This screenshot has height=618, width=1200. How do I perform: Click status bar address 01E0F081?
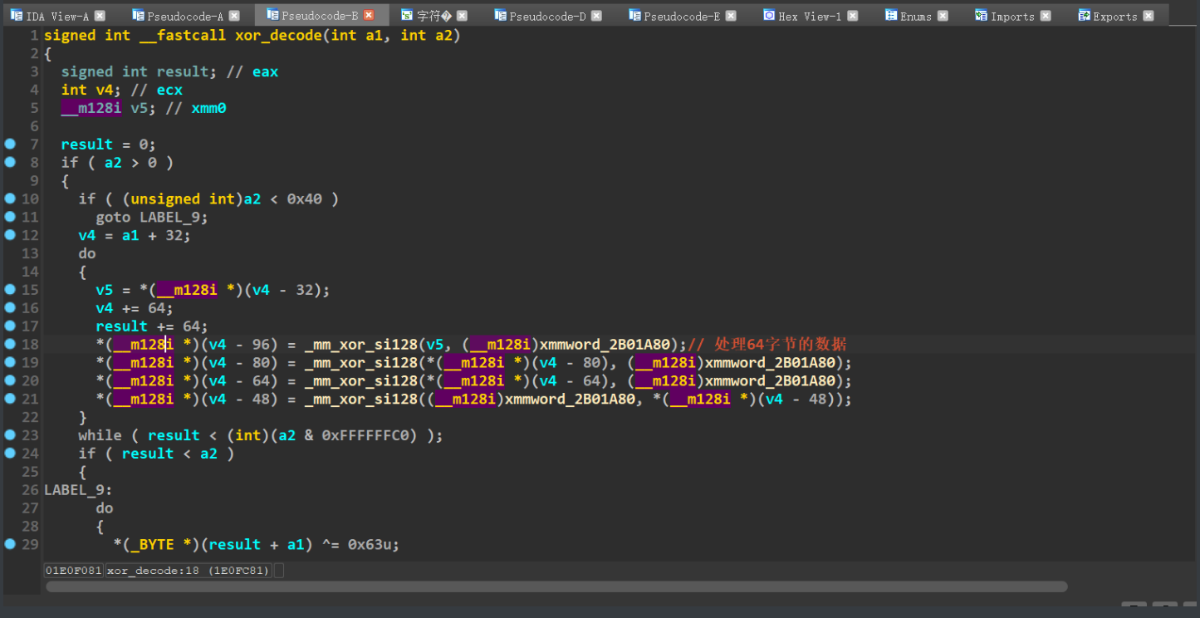tap(74, 570)
